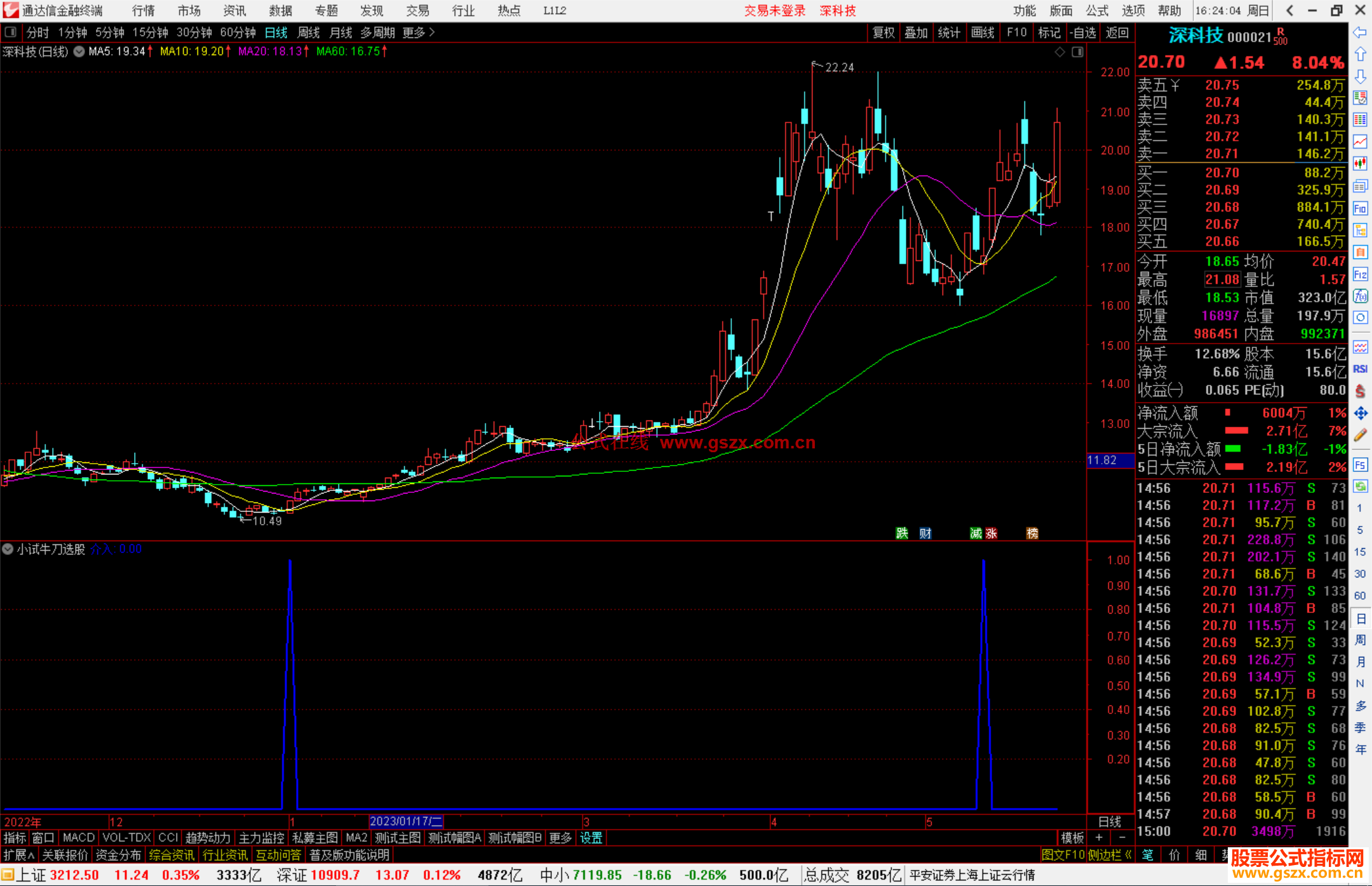Viewport: 1372px width, 886px height.
Task: Click the F10 sidebar icon
Action: pyautogui.click(x=1360, y=208)
